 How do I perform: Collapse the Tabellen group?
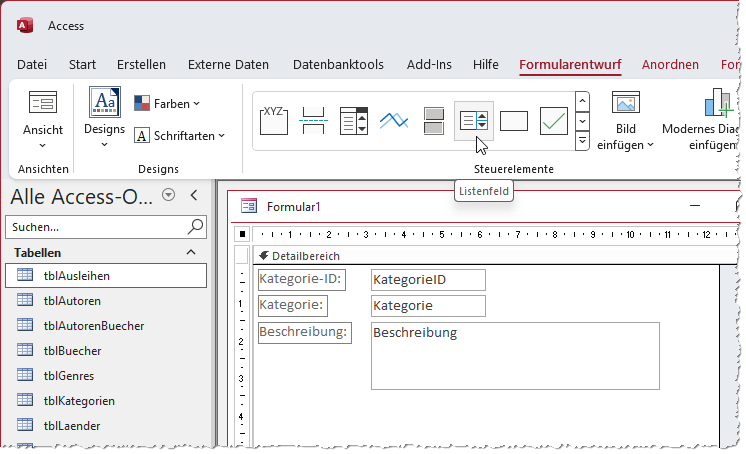[191, 252]
